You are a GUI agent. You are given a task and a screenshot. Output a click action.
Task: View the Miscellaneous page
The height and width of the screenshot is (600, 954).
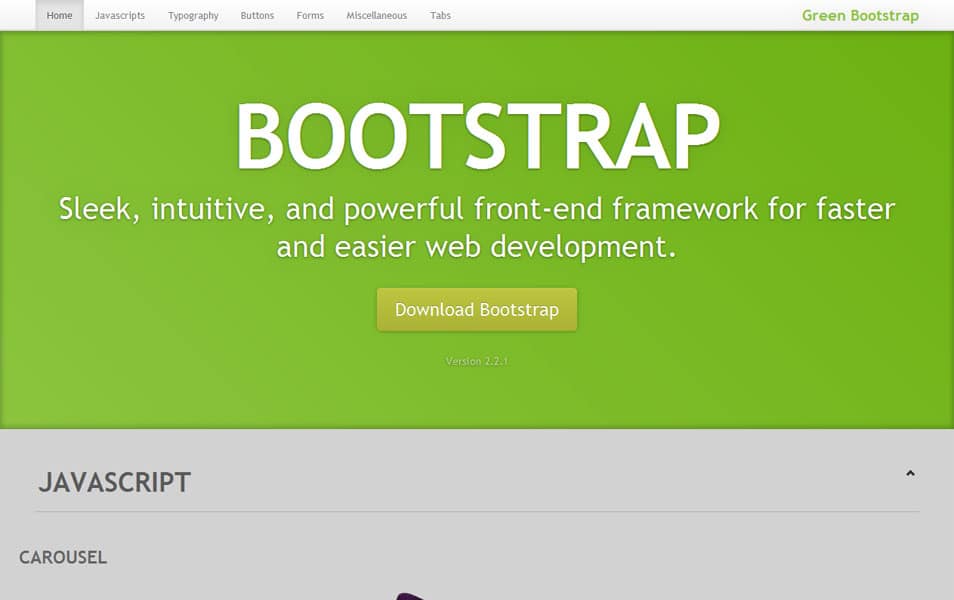[x=376, y=15]
